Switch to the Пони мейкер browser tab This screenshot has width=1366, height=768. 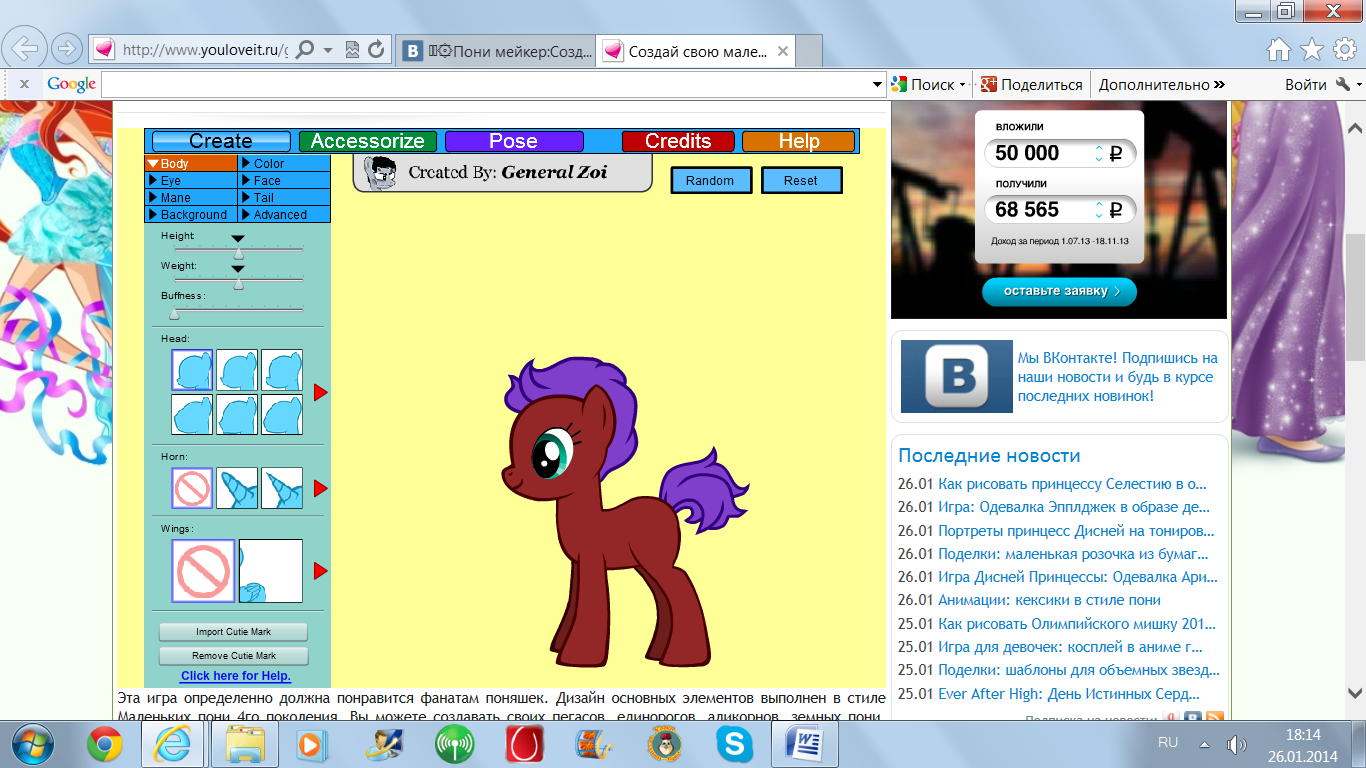pyautogui.click(x=496, y=51)
